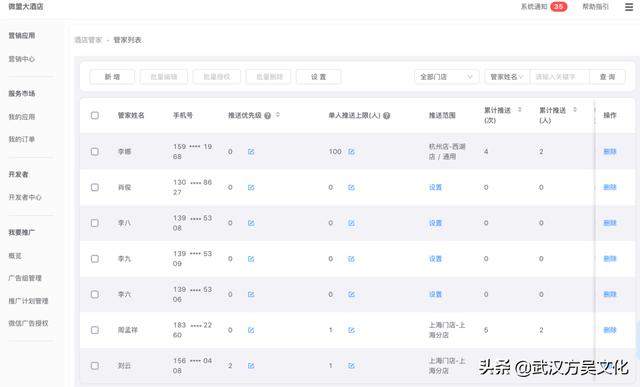Sort by 推送优先级 column arrows

pos(278,115)
